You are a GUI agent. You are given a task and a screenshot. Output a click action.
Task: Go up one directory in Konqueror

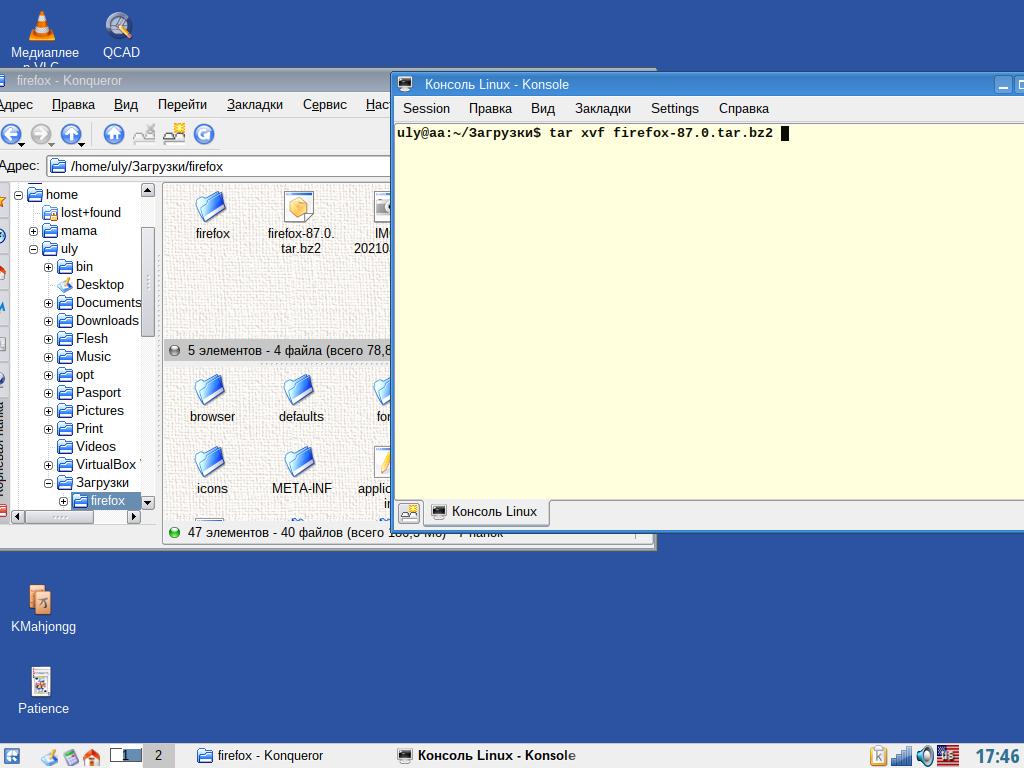[71, 134]
